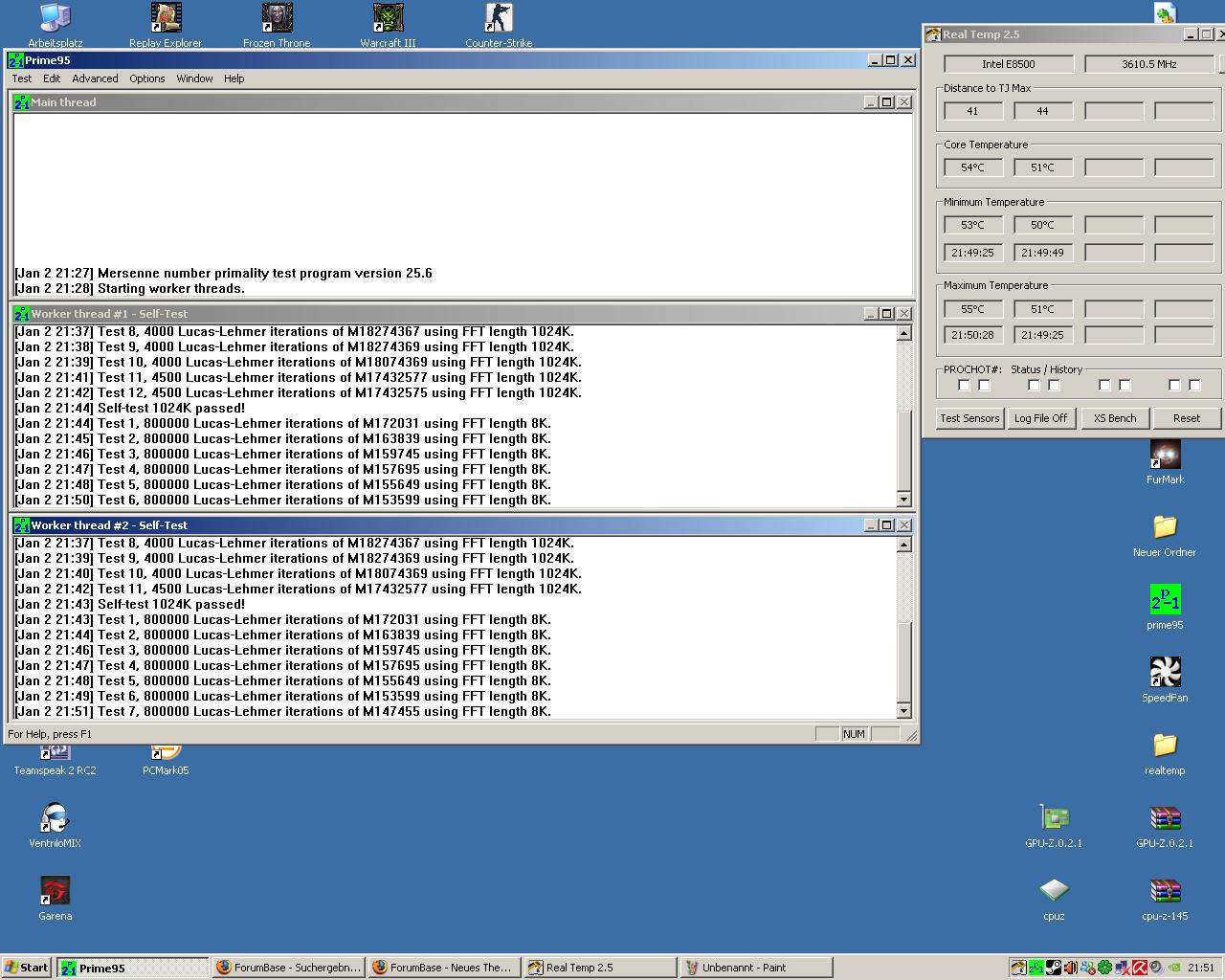Viewport: 1225px width, 980px height.
Task: Click the Real Temp tray icon
Action: (1018, 968)
